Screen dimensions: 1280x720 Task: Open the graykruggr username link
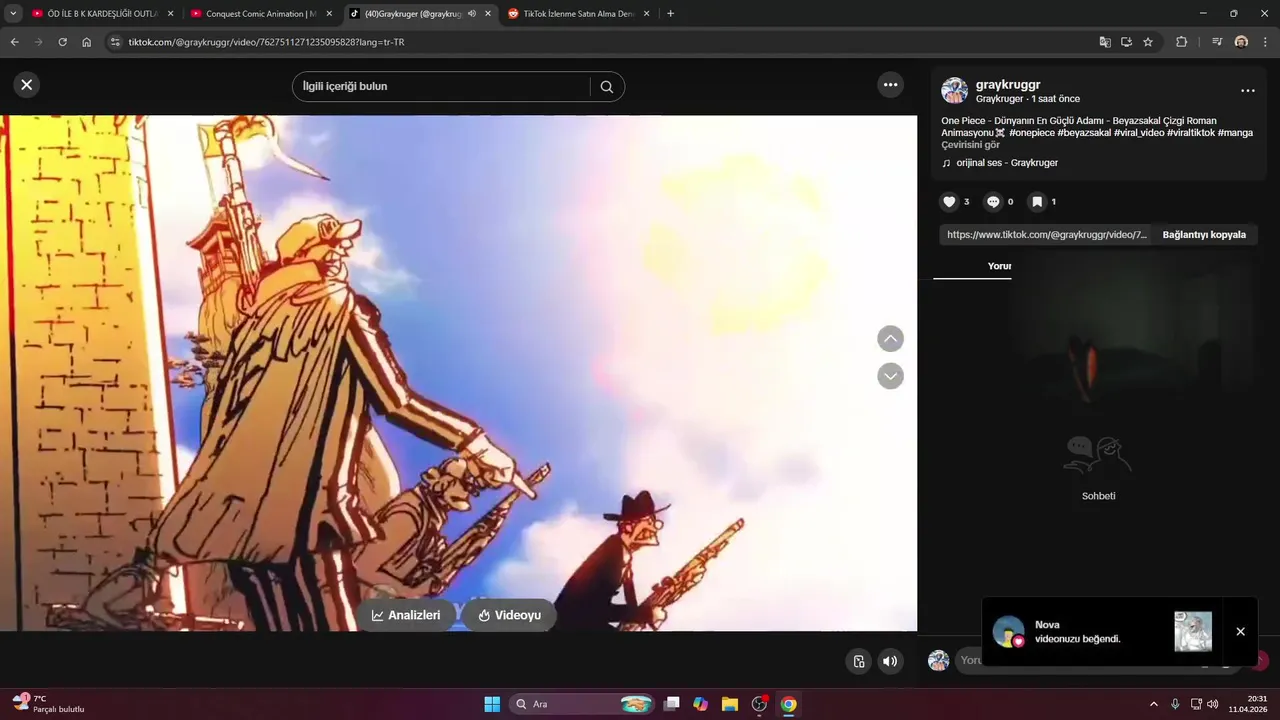[x=1008, y=85]
